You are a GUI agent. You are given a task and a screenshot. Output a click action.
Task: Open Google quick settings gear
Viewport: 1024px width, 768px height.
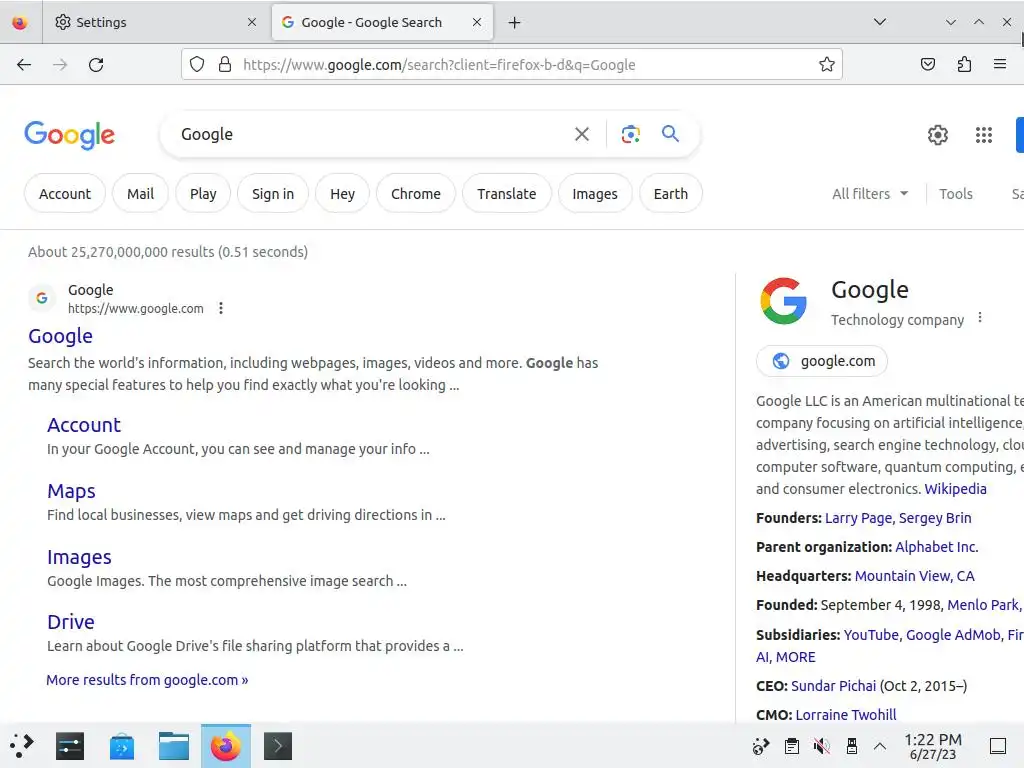tap(938, 135)
